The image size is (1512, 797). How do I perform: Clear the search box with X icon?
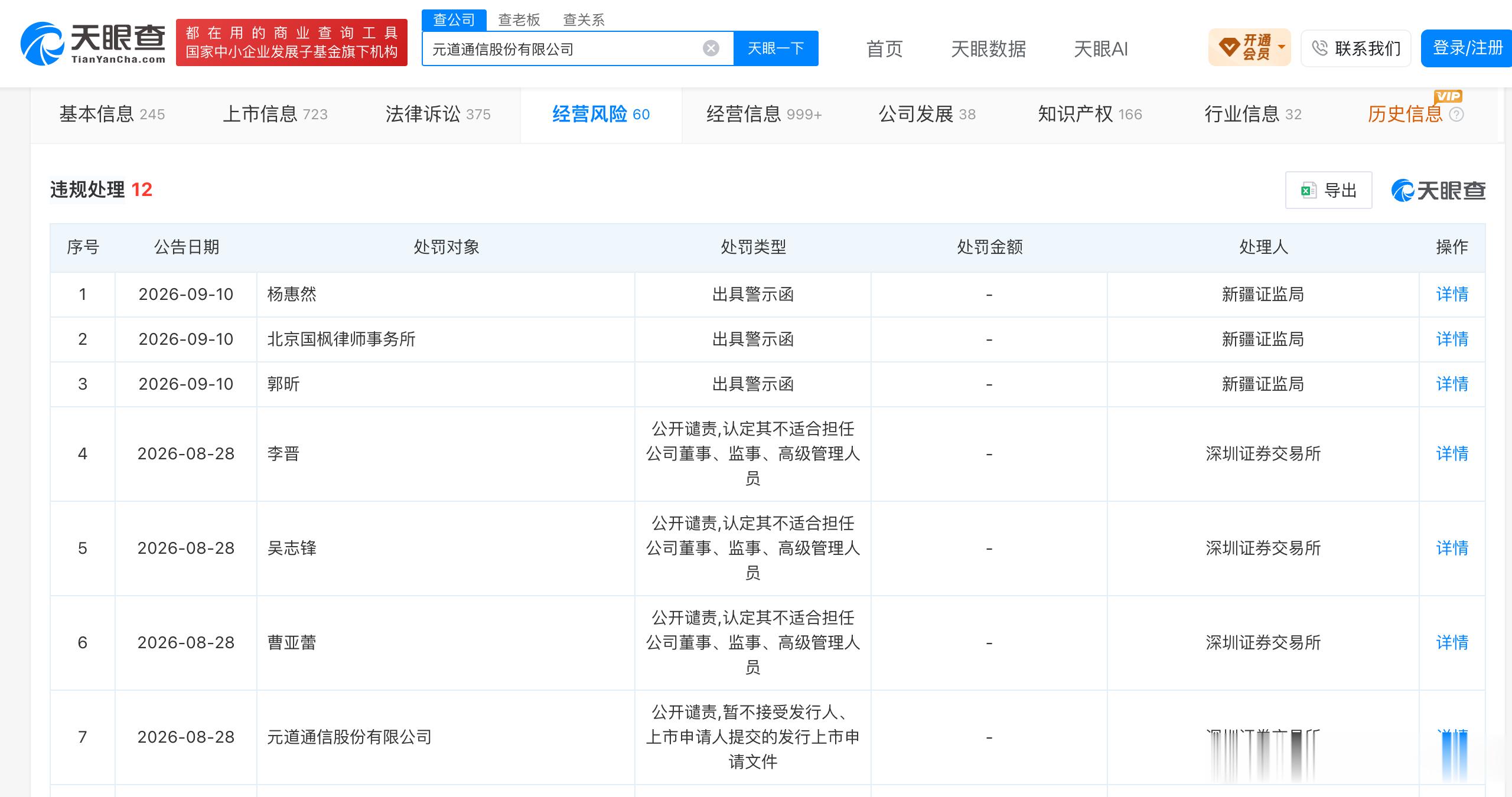[x=711, y=48]
